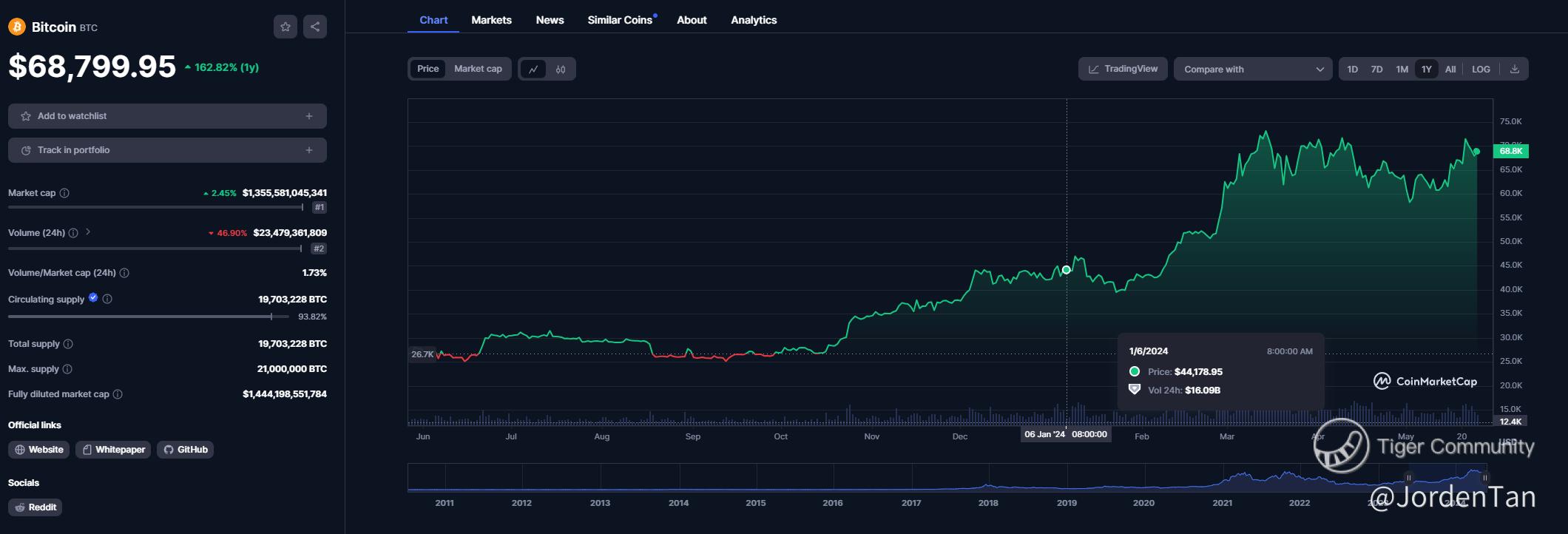
Task: Open the TradingView chart button
Action: 1123,69
